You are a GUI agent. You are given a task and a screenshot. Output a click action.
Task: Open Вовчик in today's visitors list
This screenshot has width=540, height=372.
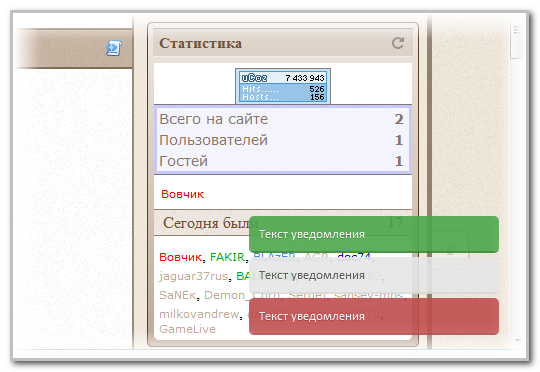point(180,257)
